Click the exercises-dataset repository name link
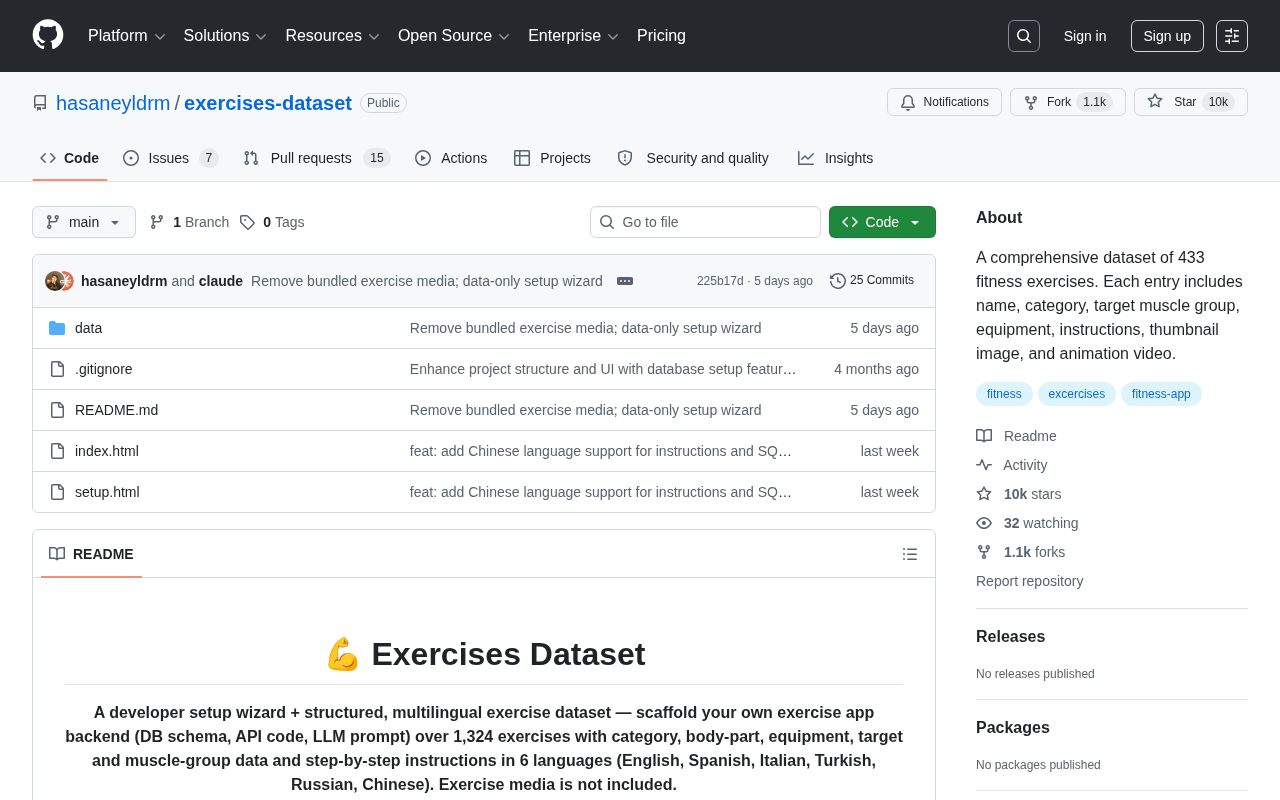1280x800 pixels. [x=268, y=103]
